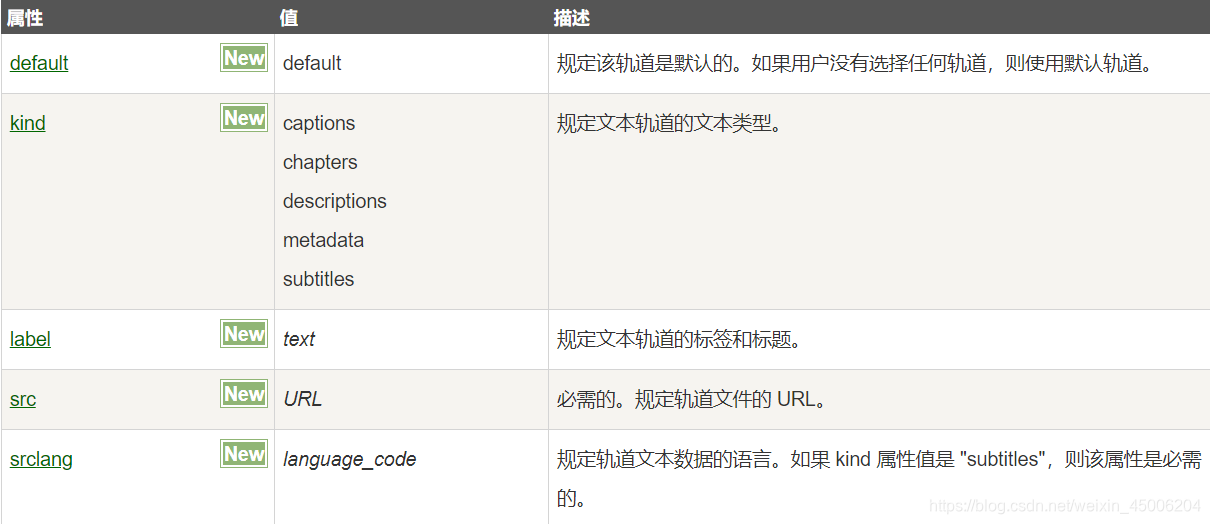1210x524 pixels.
Task: Select the 'metadata' value
Action: pos(323,240)
